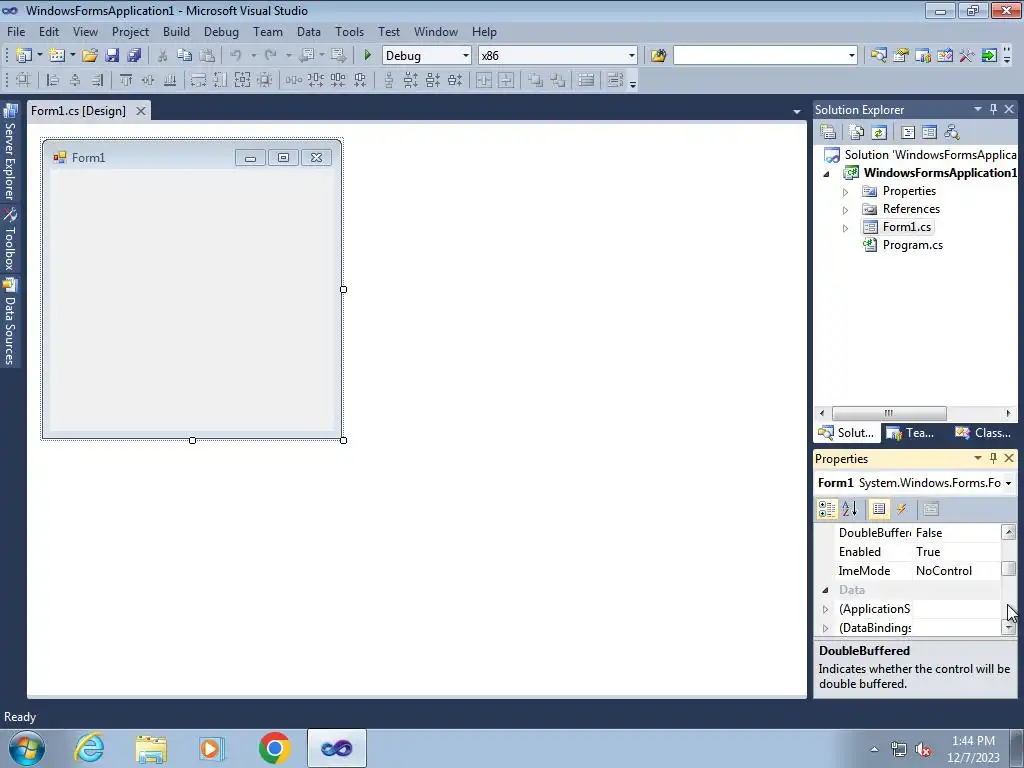Show Properties list in Properties panel
This screenshot has height=768, width=1024.
coord(879,509)
